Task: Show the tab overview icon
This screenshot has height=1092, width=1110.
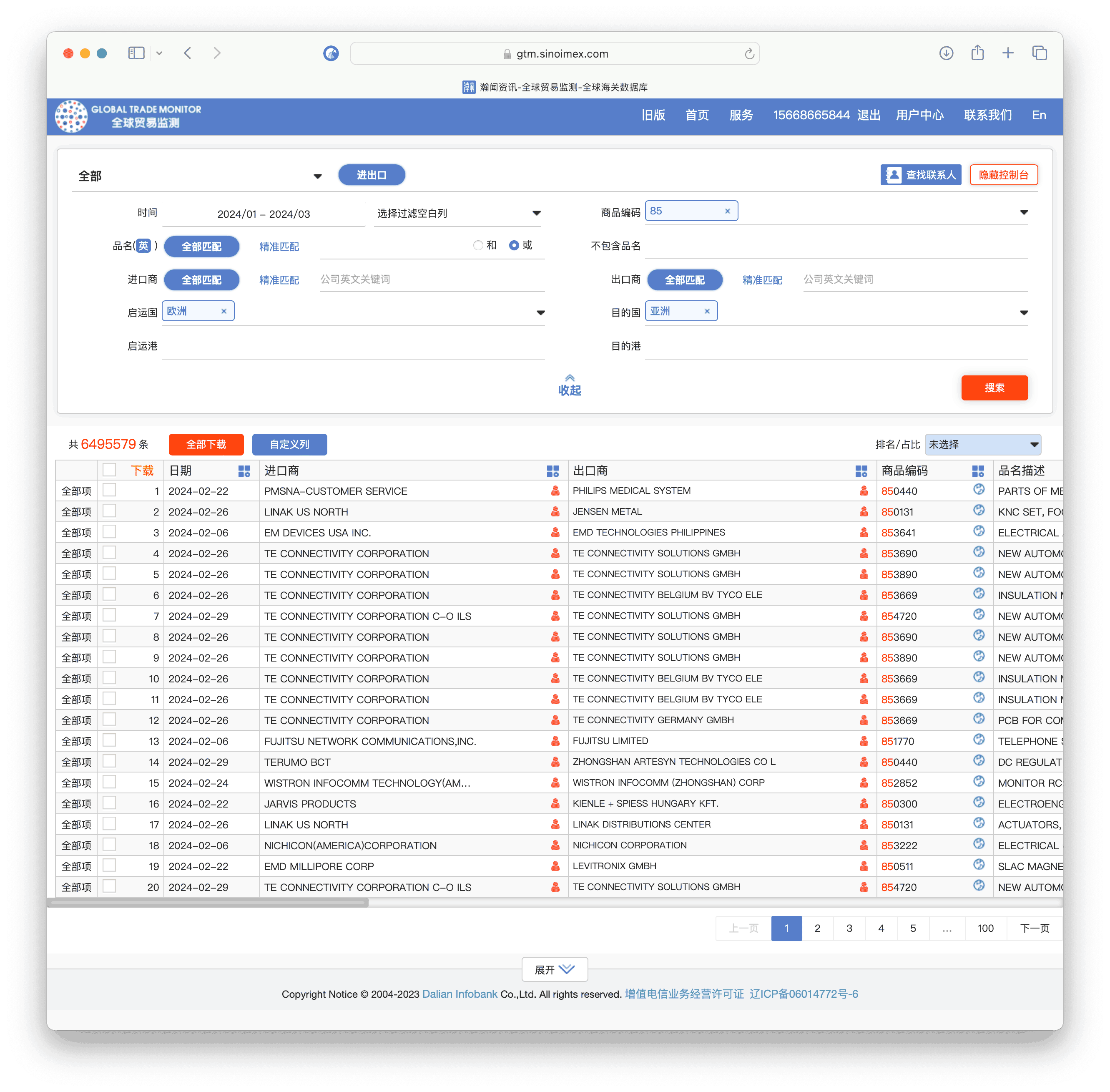Action: [x=1040, y=53]
